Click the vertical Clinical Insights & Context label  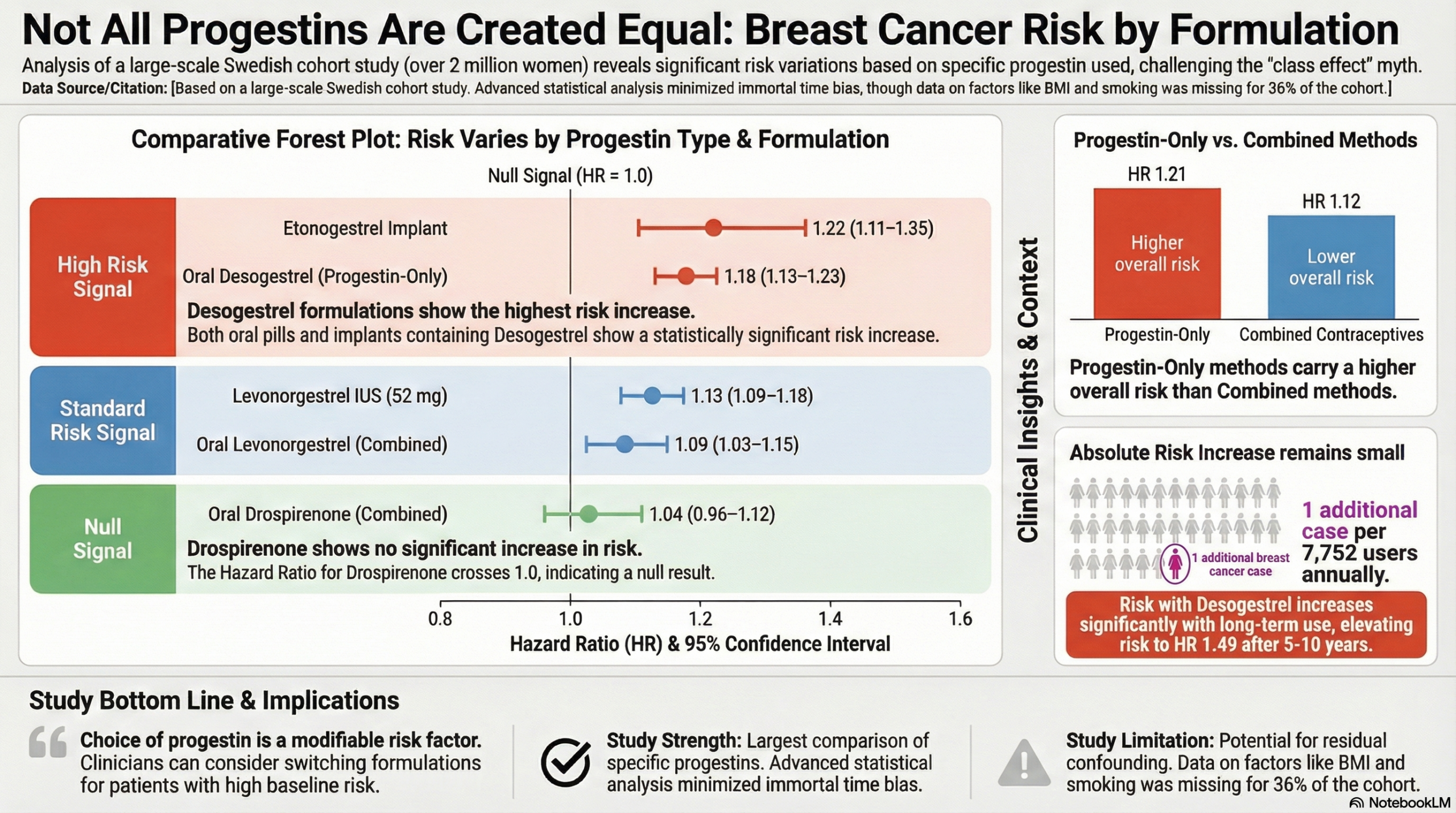[1028, 390]
